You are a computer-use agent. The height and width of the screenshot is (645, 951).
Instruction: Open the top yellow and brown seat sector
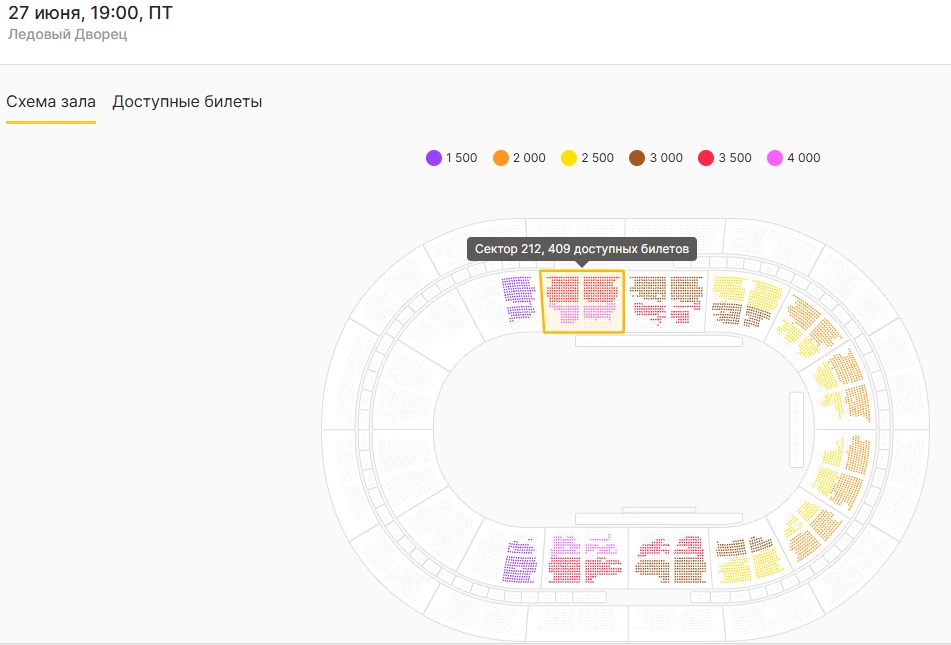click(746, 302)
